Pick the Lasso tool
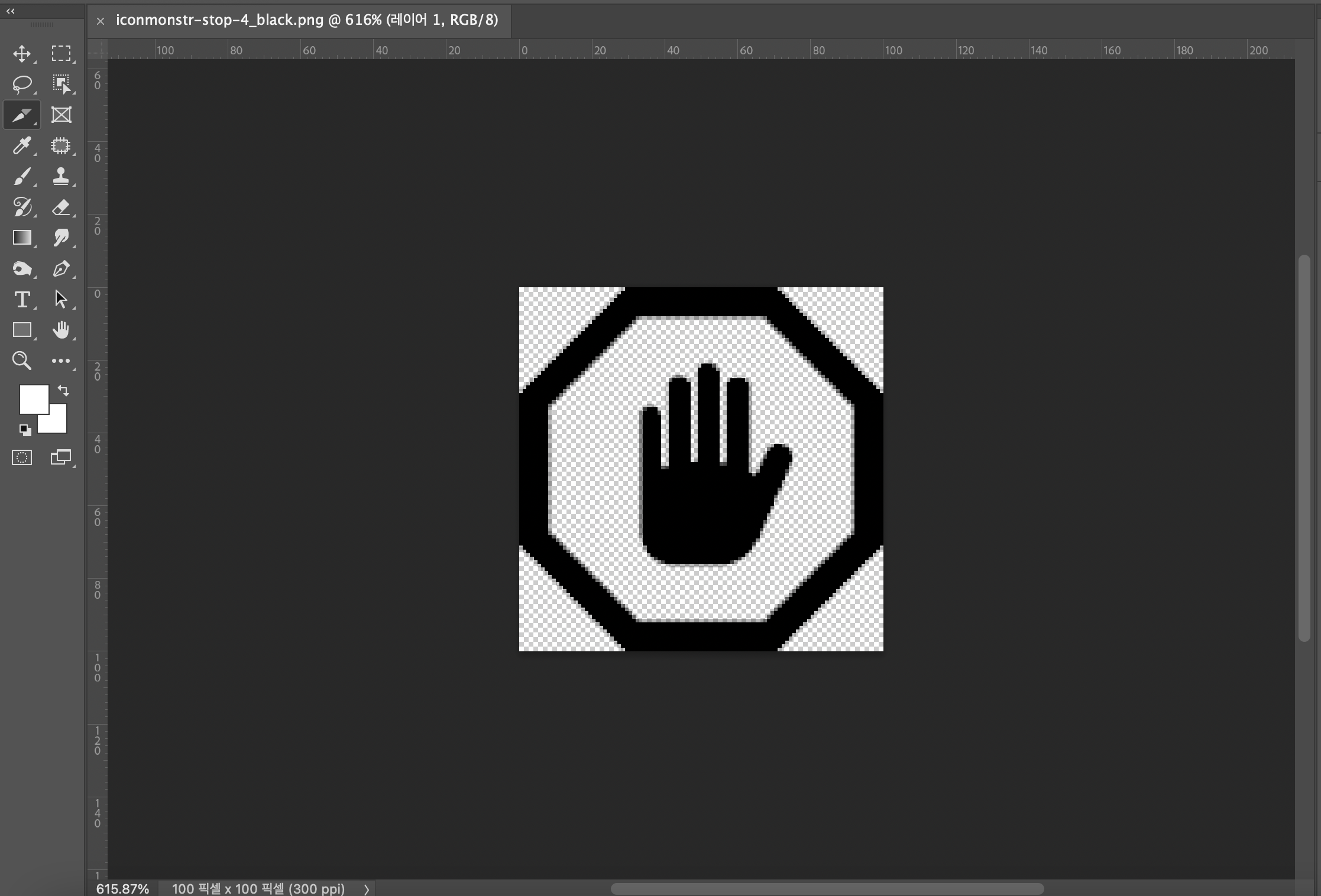The height and width of the screenshot is (896, 1321). (22, 84)
